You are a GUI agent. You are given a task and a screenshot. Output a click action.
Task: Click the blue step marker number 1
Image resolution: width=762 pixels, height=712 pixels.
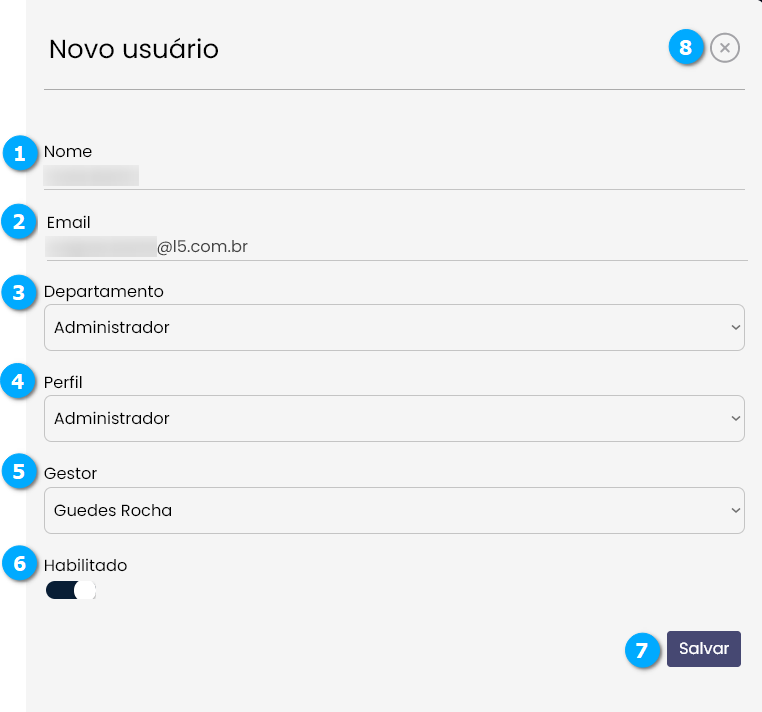coord(19,154)
